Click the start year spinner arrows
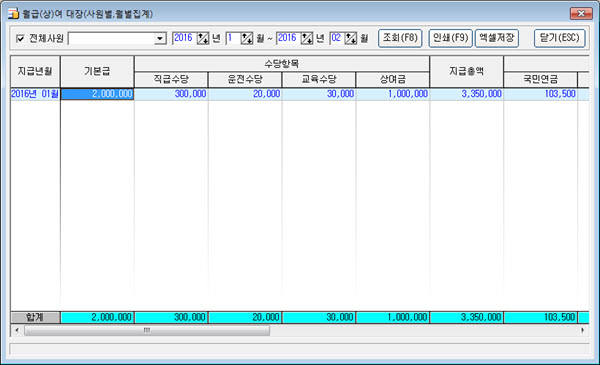 pyautogui.click(x=203, y=38)
